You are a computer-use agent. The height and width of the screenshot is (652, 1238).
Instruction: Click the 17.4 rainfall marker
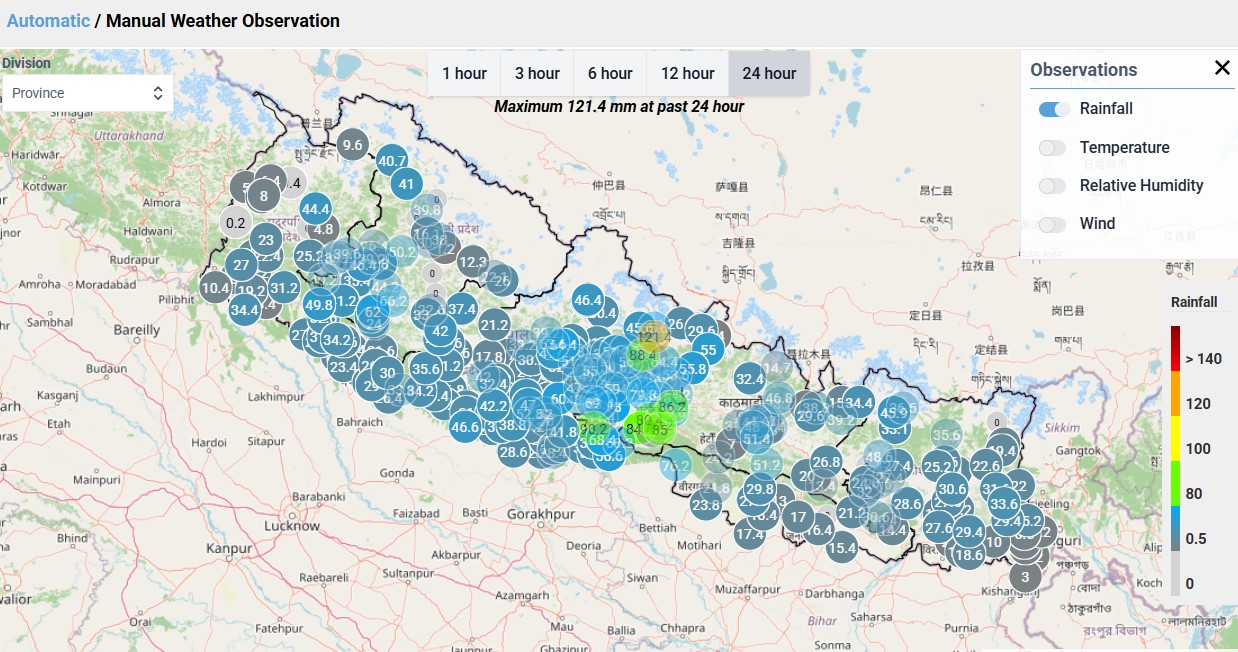tap(749, 534)
